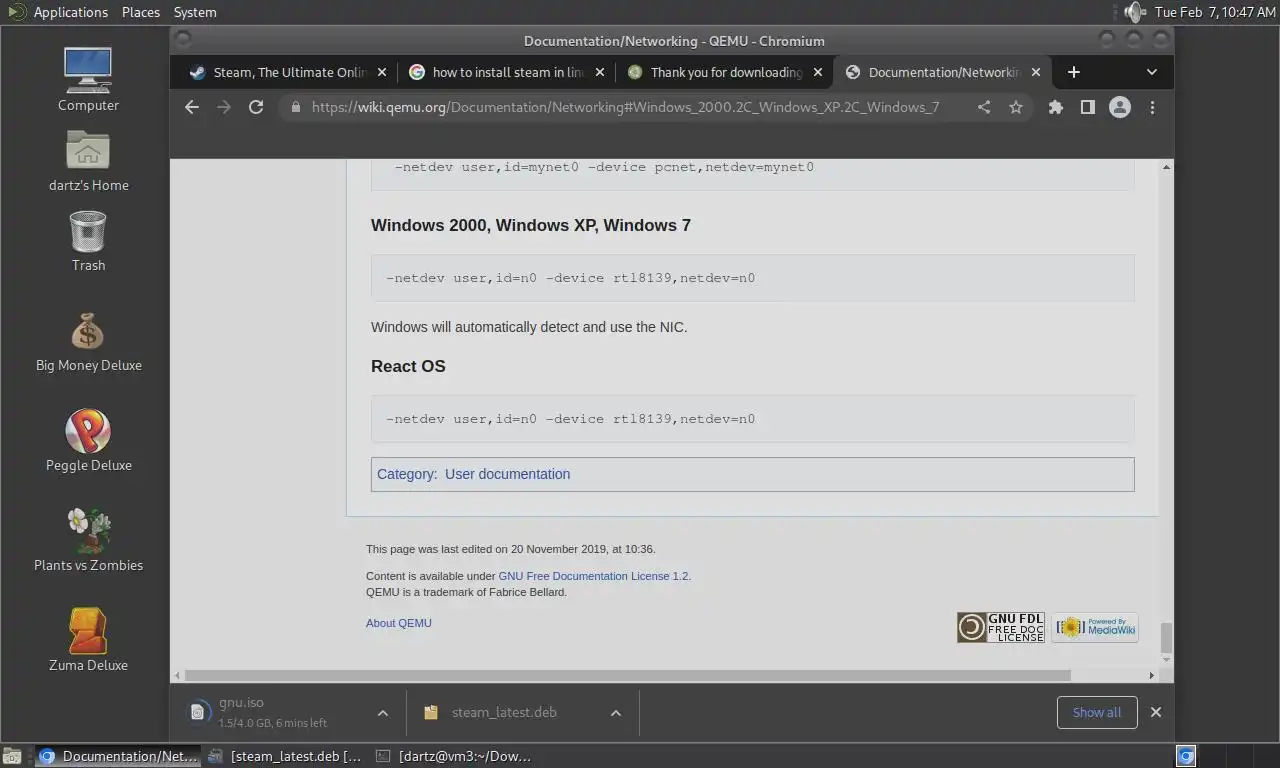Open the User documentation category link
The width and height of the screenshot is (1280, 768).
[507, 474]
